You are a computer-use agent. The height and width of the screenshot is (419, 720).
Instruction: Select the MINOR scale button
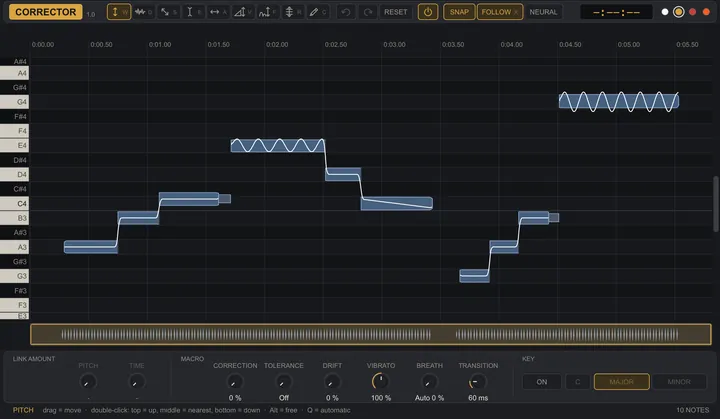[x=679, y=382]
